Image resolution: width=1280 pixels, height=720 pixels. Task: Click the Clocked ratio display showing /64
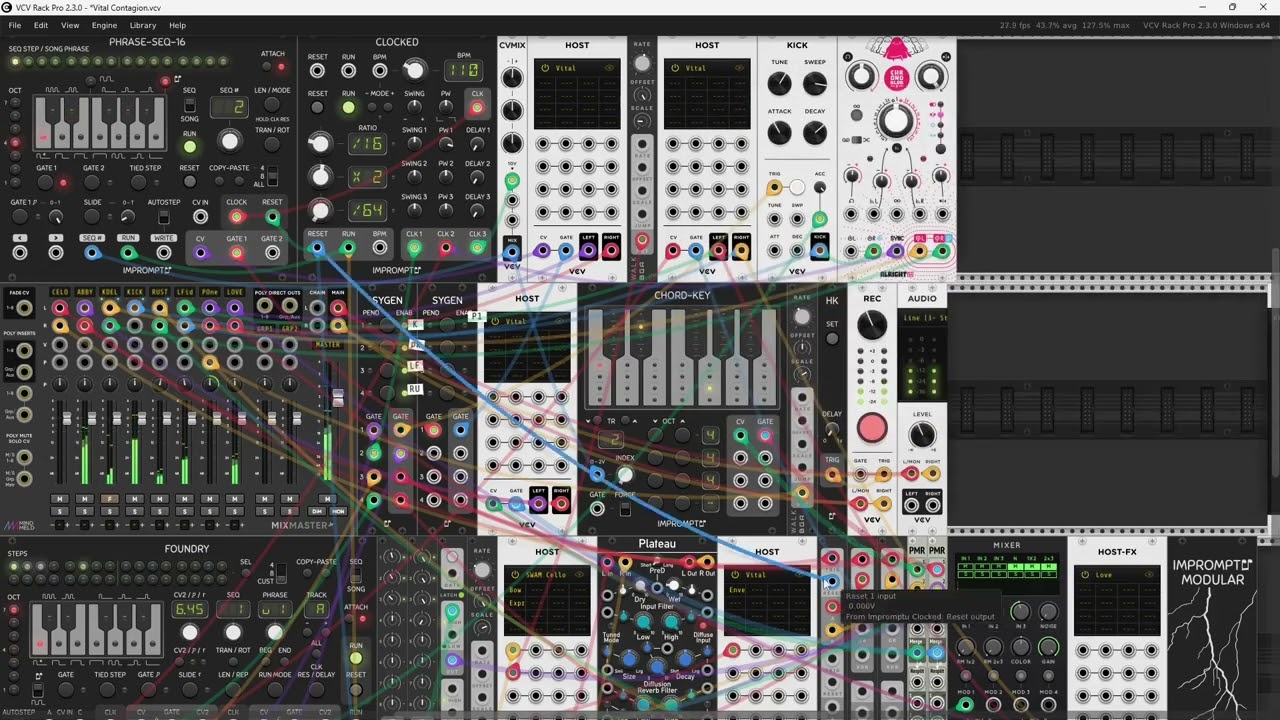(x=368, y=210)
